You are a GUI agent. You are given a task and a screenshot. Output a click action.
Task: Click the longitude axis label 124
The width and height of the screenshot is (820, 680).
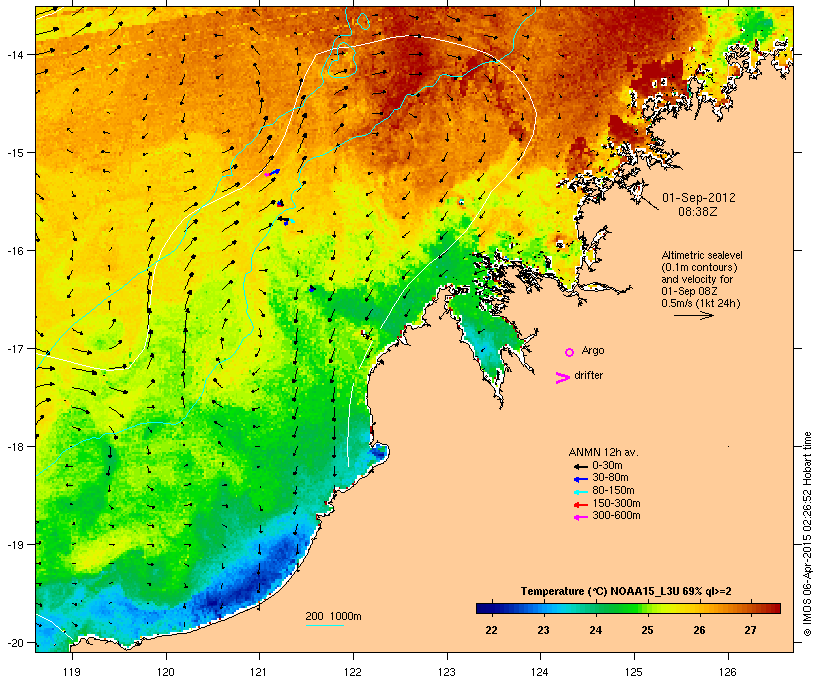[x=540, y=672]
